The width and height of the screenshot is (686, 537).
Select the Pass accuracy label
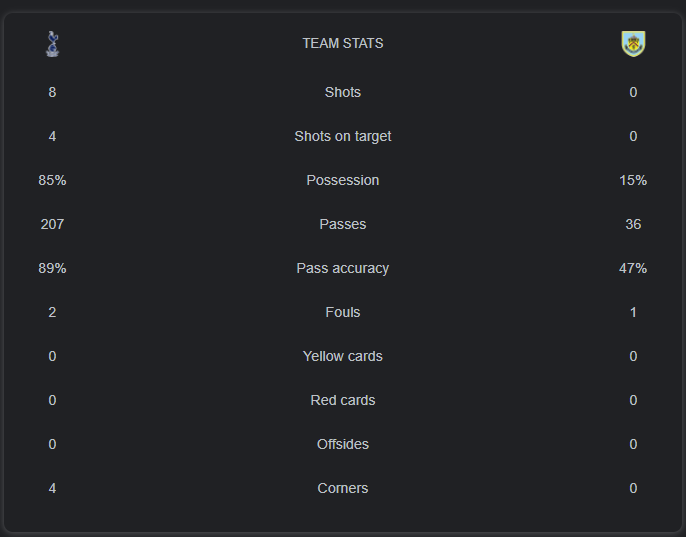coord(343,268)
